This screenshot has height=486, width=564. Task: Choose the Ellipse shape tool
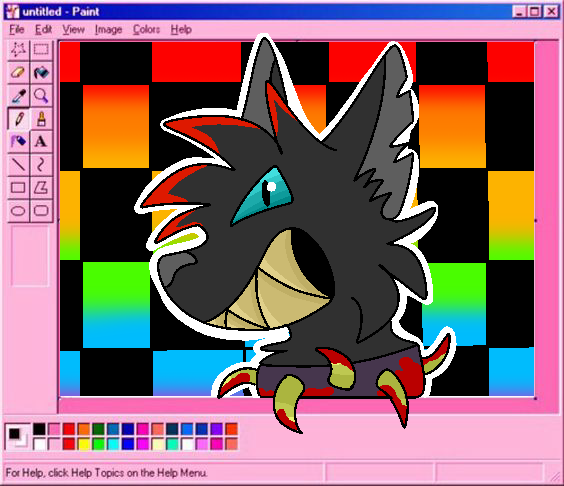(x=18, y=210)
